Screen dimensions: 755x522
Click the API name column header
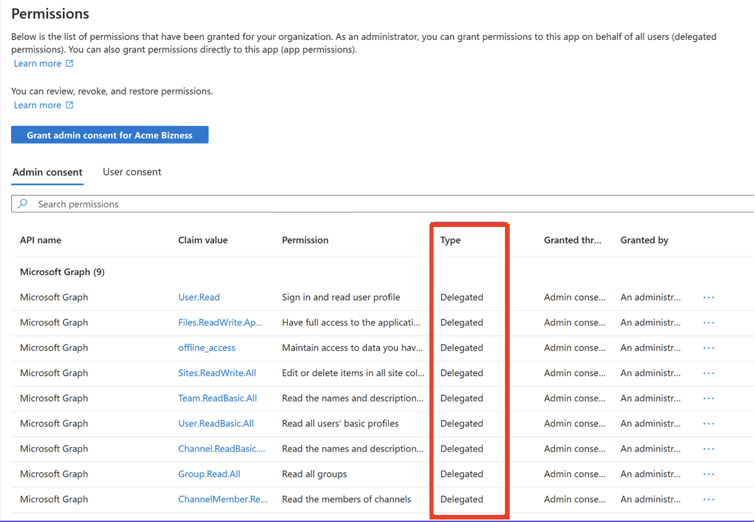(x=40, y=240)
